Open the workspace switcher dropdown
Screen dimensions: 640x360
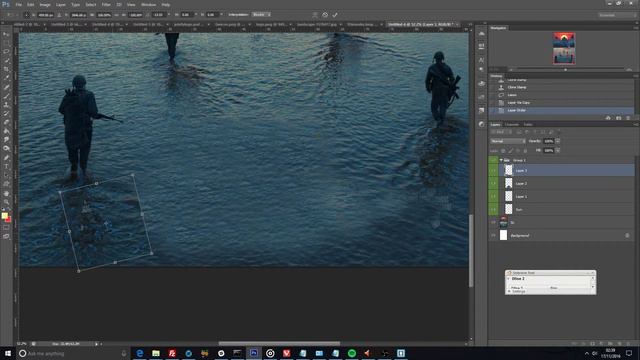617,15
